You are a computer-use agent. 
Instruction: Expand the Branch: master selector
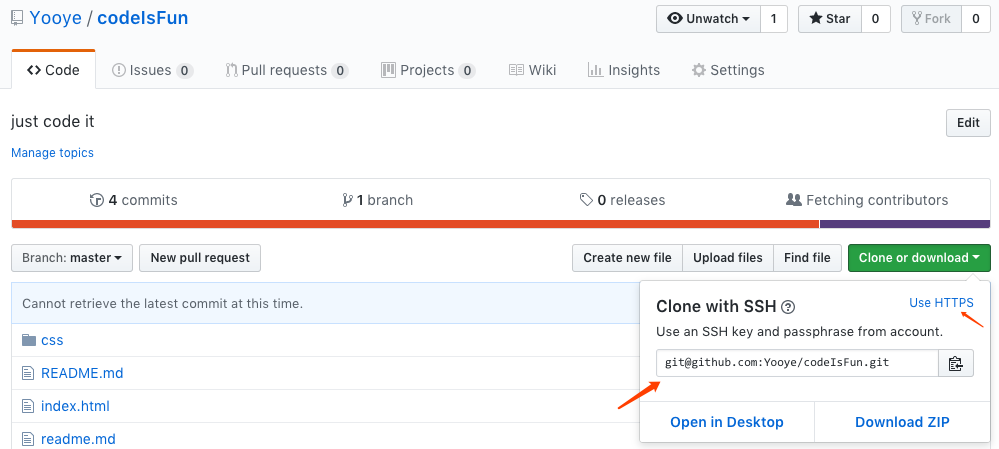[72, 258]
